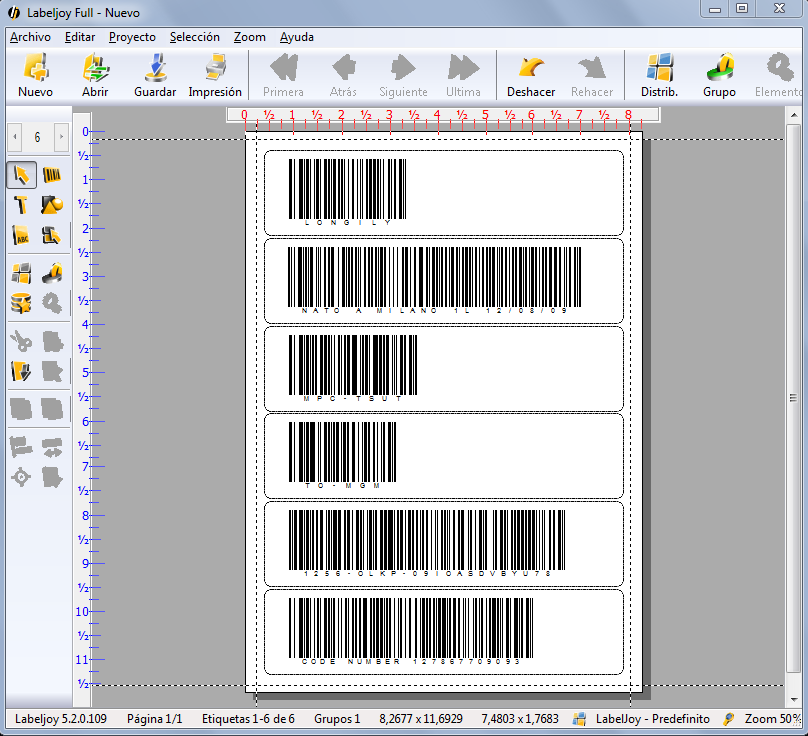808x736 pixels.
Task: Select the LONGILY barcode label
Action: click(x=347, y=192)
